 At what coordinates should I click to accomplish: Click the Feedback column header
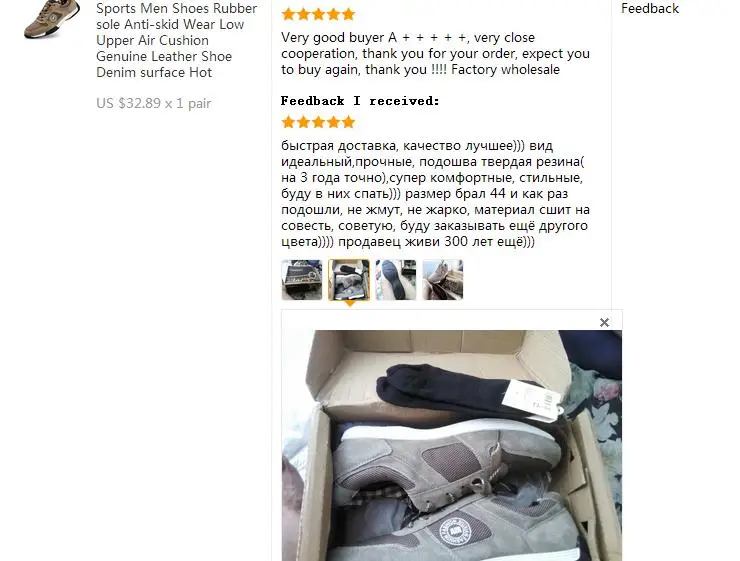650,8
